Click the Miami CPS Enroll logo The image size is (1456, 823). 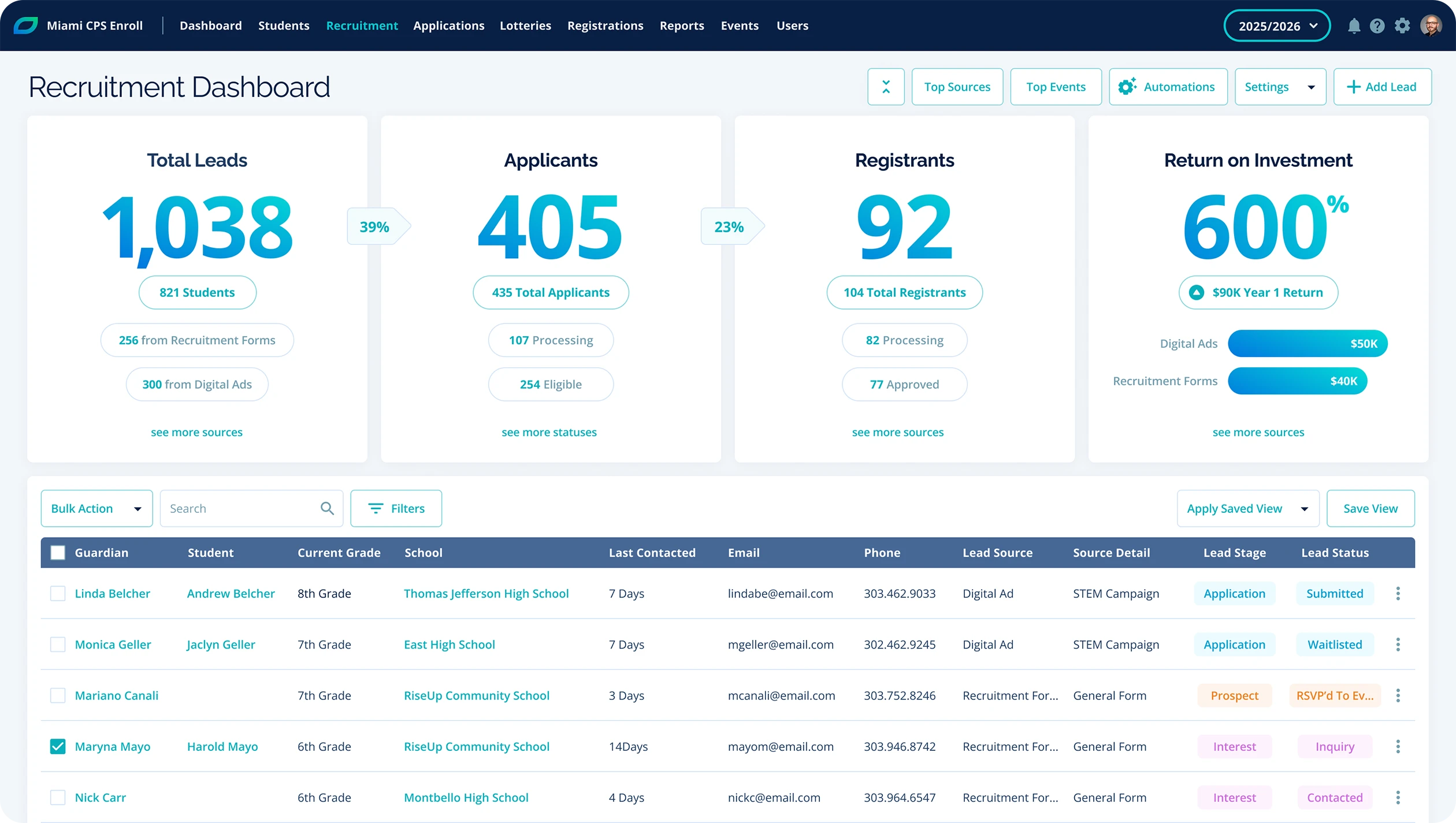click(25, 25)
